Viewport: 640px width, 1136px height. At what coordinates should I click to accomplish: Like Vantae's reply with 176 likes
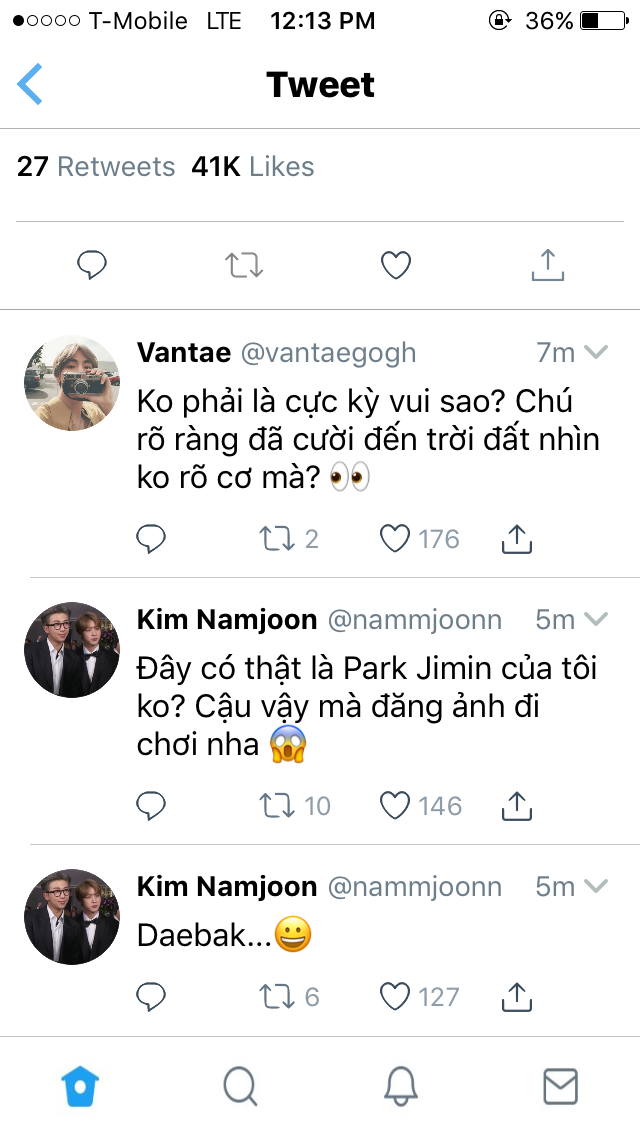click(x=396, y=539)
